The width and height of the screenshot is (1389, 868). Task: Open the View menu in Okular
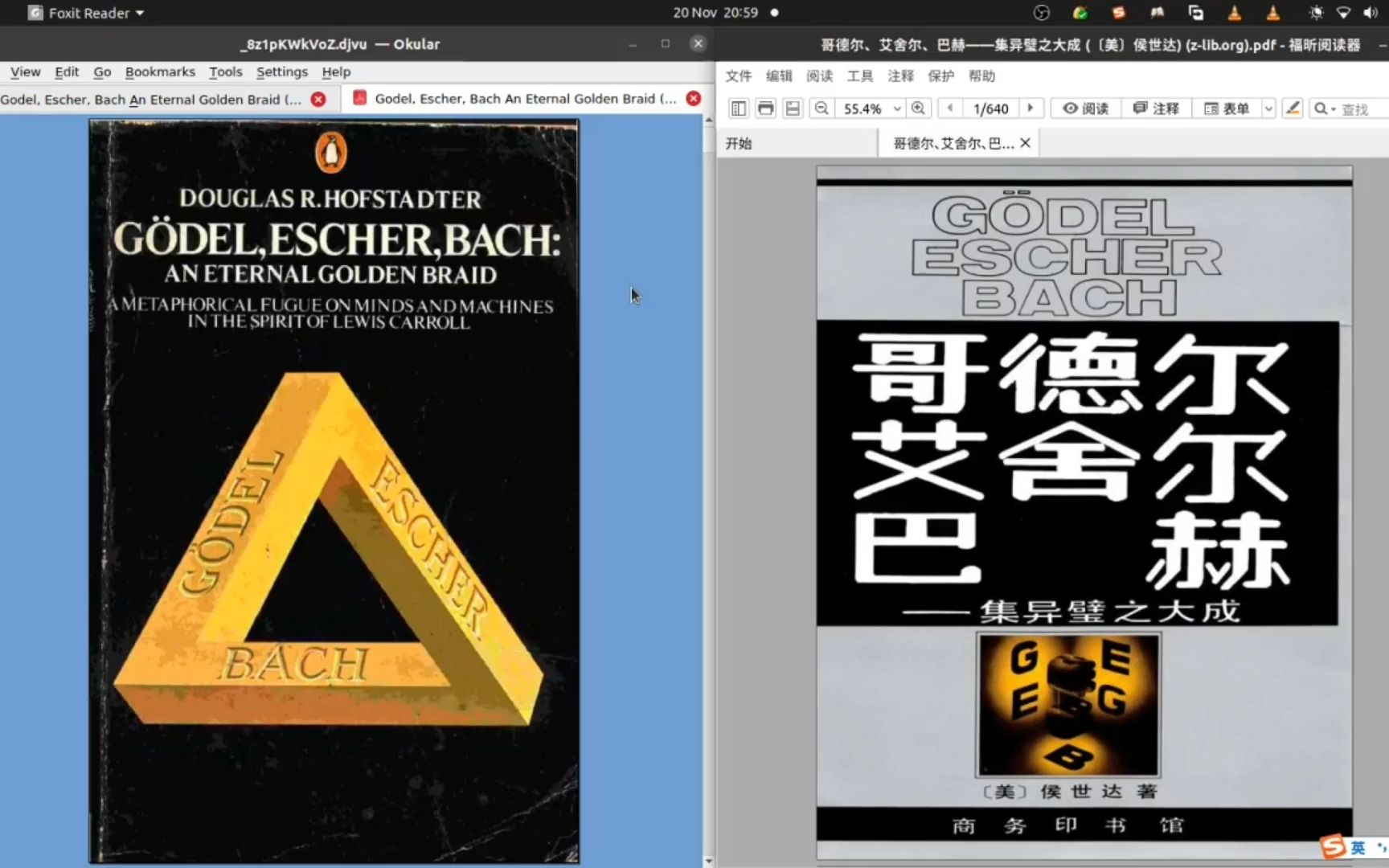[x=25, y=72]
